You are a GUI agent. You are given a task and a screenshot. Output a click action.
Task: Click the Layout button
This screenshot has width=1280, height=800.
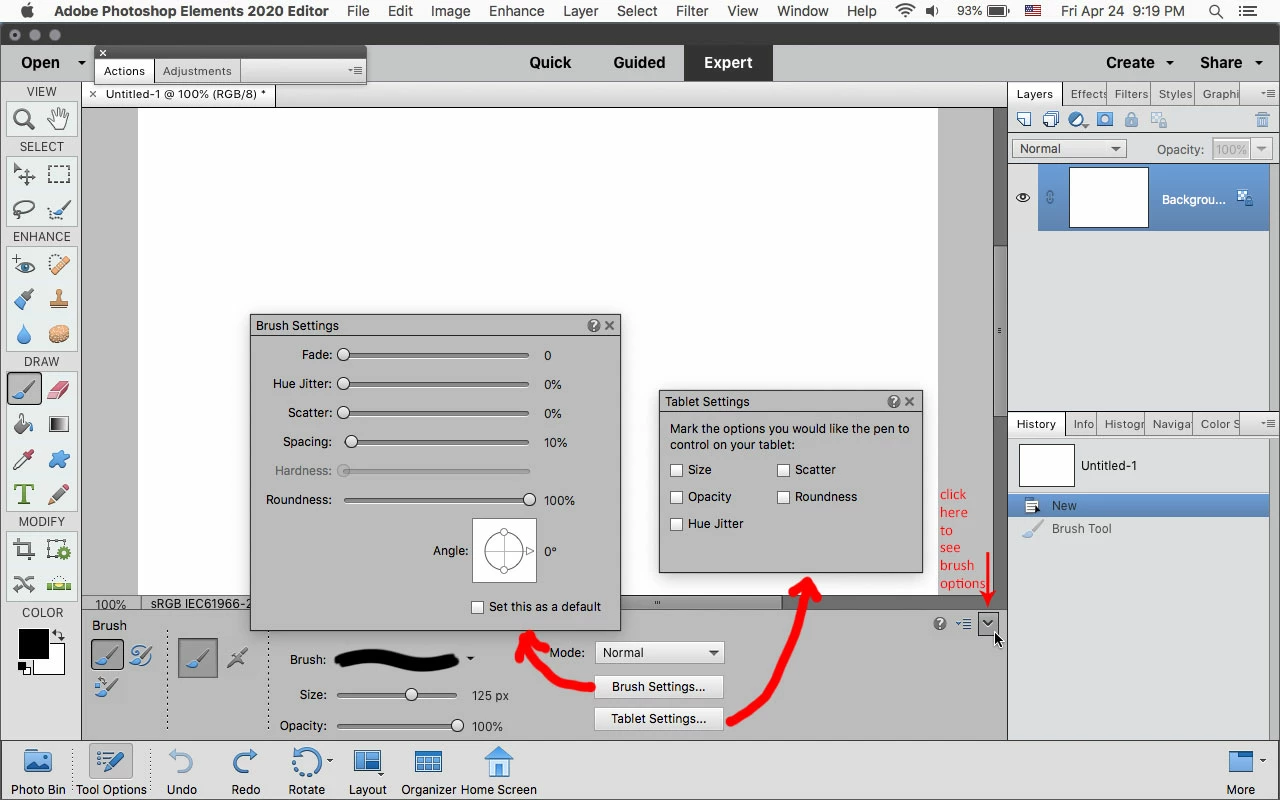point(367,770)
